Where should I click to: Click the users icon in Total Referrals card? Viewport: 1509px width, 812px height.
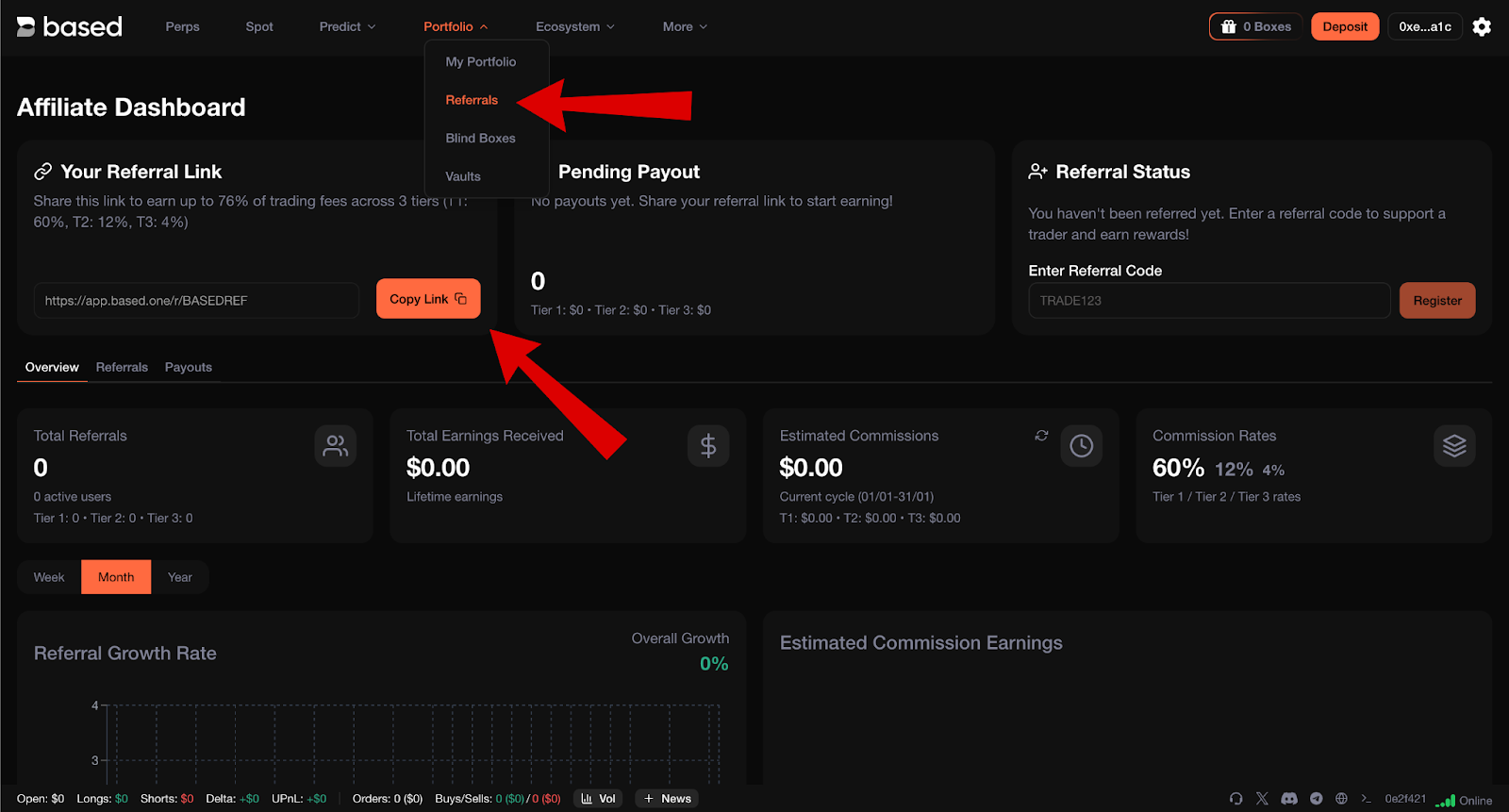(335, 446)
